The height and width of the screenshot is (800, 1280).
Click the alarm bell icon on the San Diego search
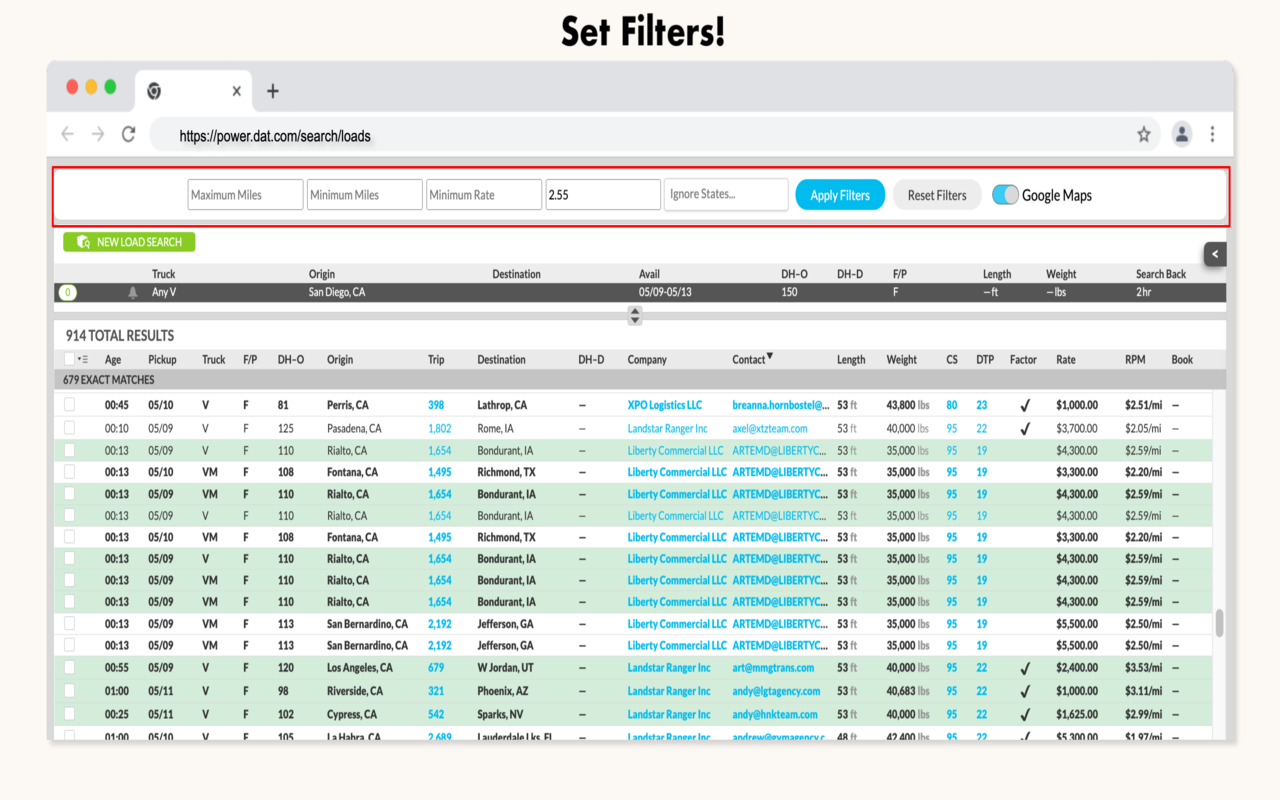pyautogui.click(x=133, y=293)
